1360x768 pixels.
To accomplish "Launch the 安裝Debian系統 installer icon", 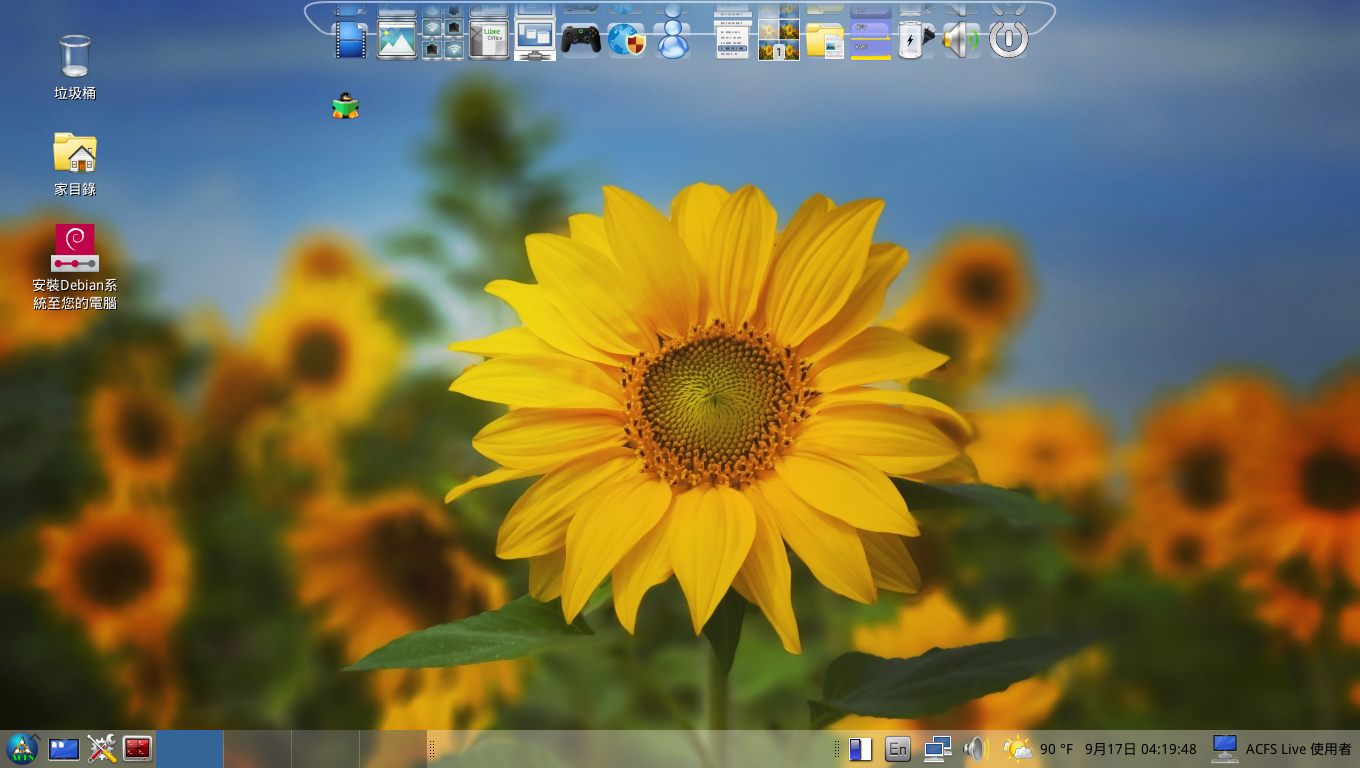I will click(x=75, y=249).
